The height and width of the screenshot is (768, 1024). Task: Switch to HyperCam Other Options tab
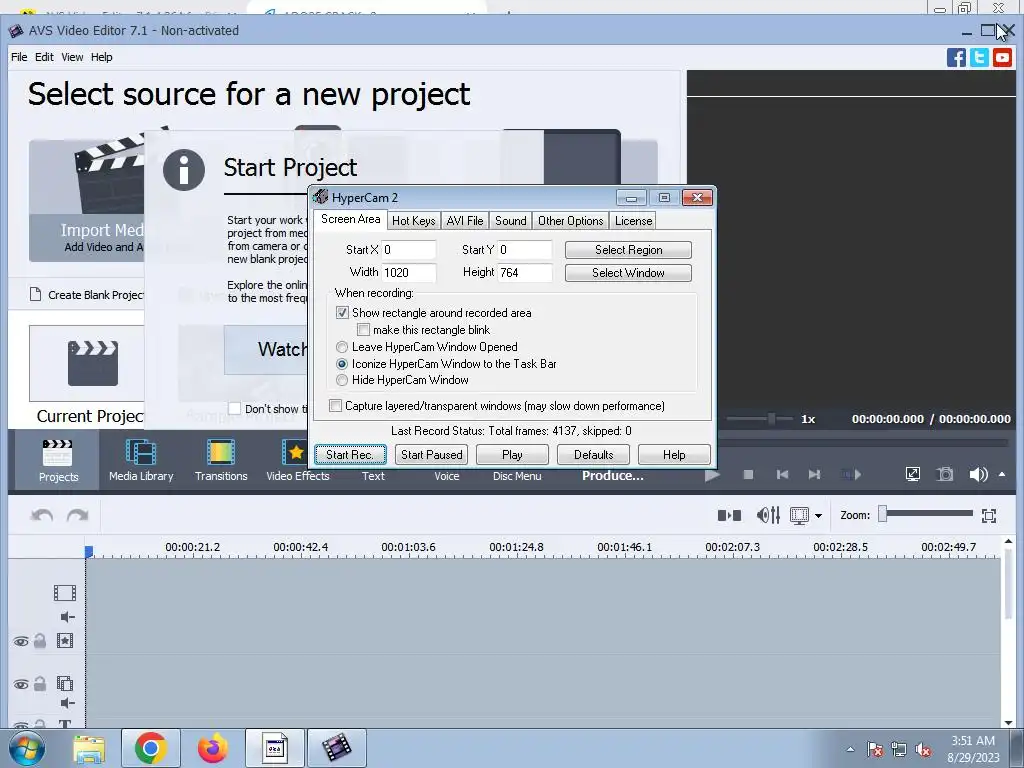pyautogui.click(x=570, y=221)
